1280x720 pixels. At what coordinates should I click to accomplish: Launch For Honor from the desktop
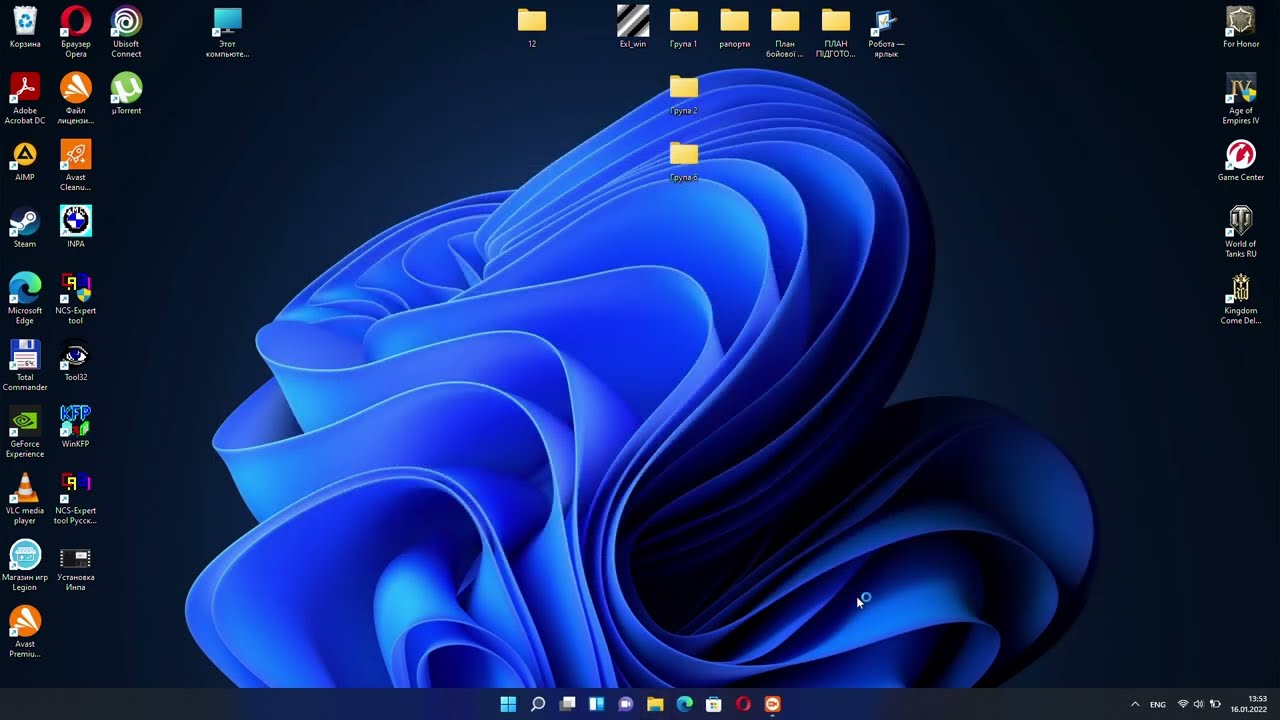1241,27
